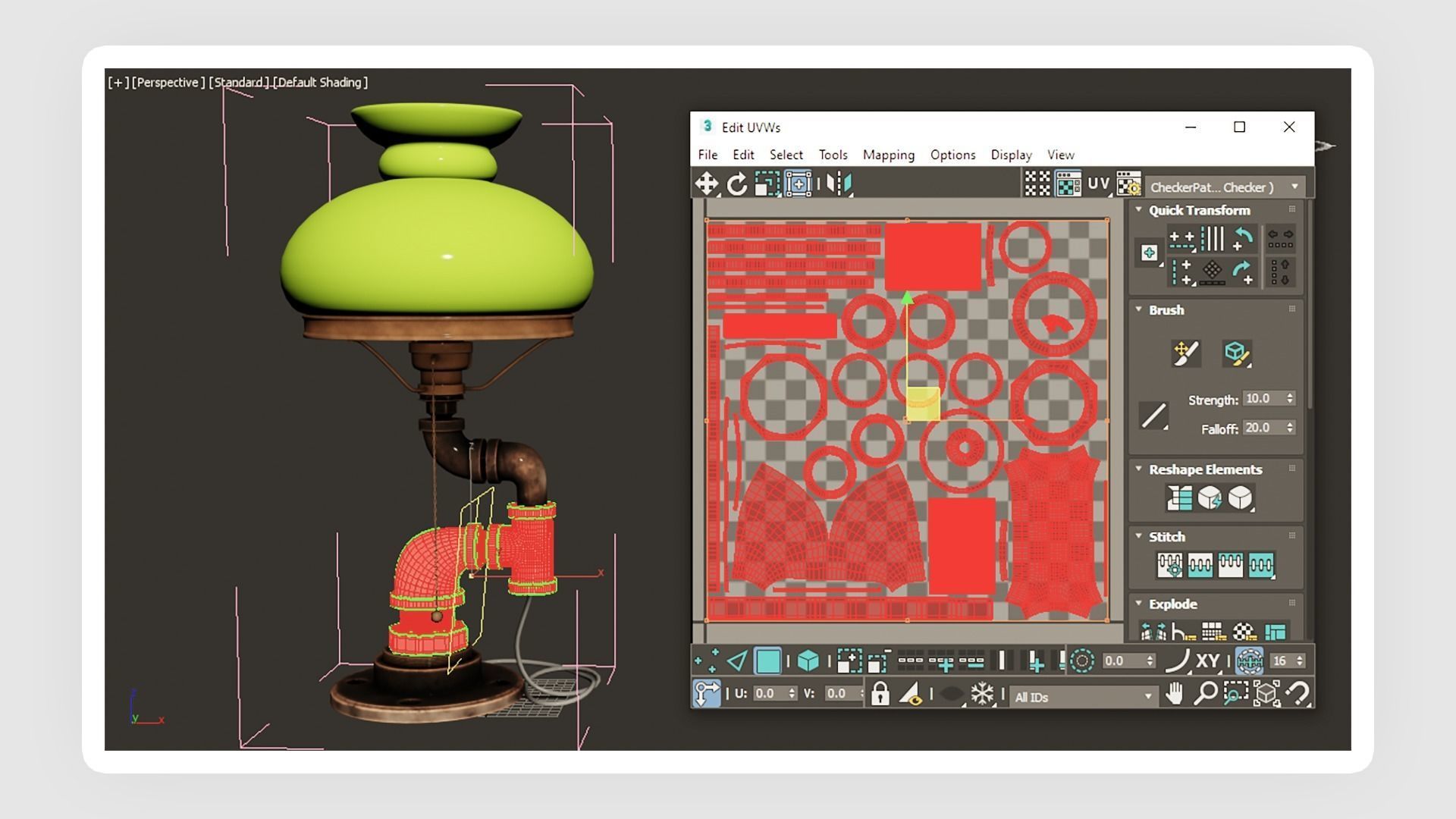
Task: Click the Rotate 90 counterclockwise icon
Action: 1242,238
